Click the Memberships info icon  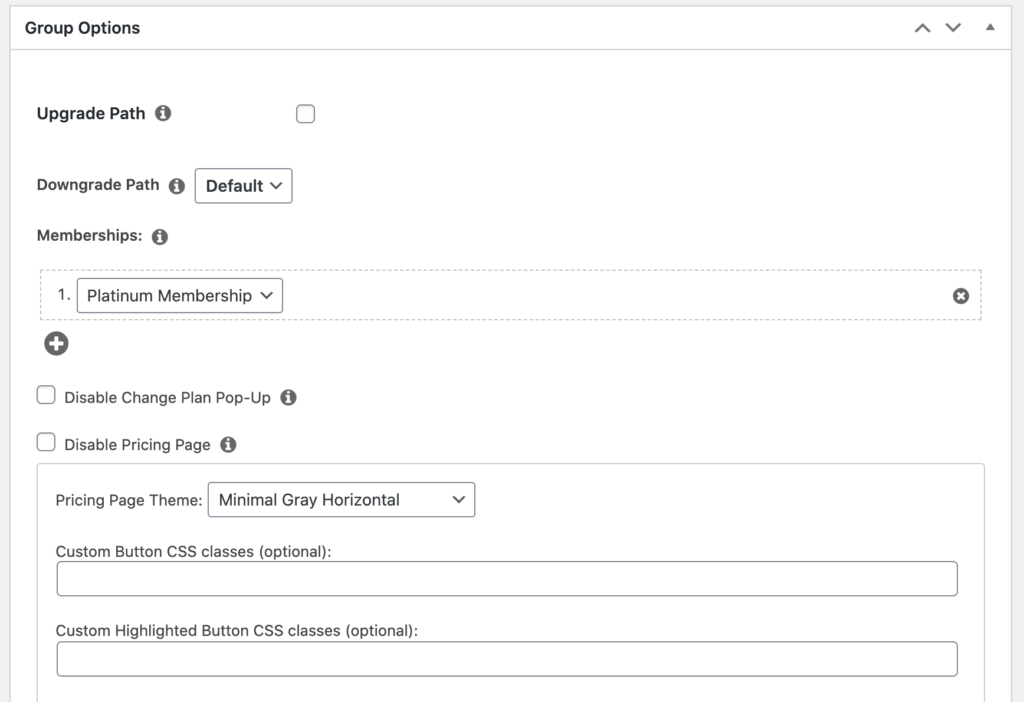160,237
